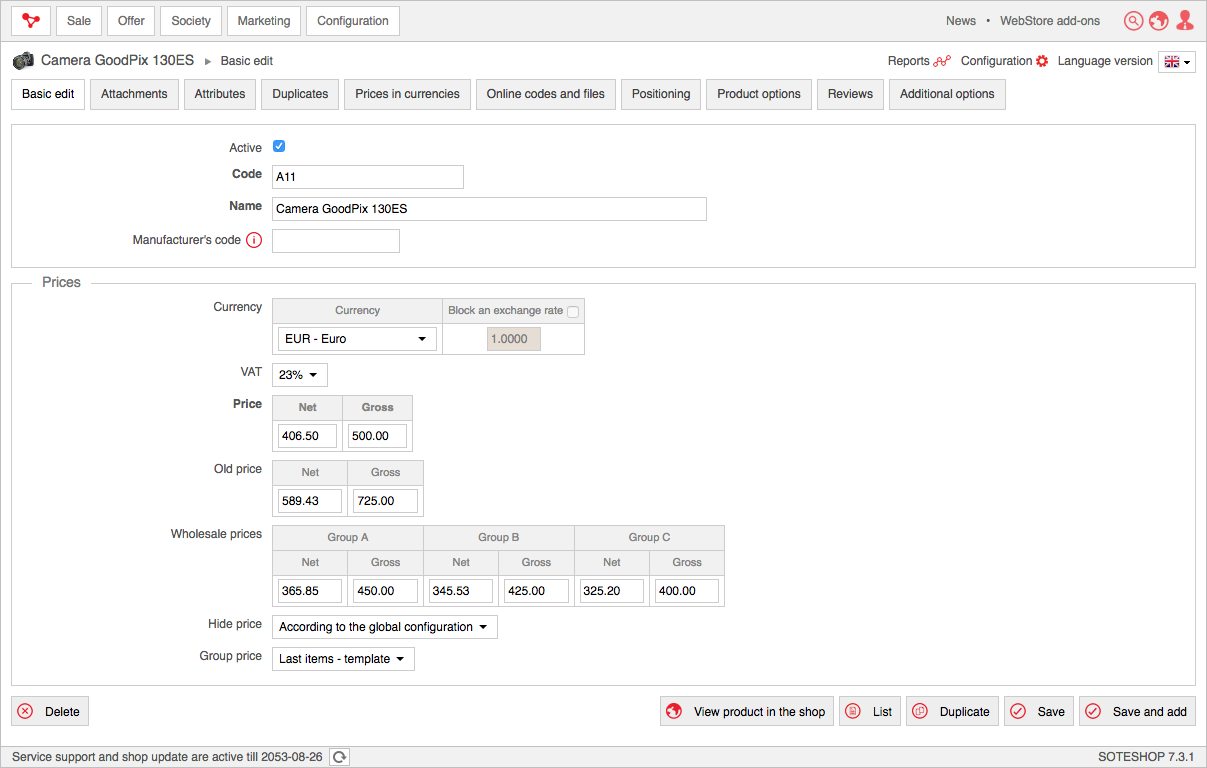The height and width of the screenshot is (768, 1207).
Task: Open the Configuration top menu
Action: tap(353, 21)
